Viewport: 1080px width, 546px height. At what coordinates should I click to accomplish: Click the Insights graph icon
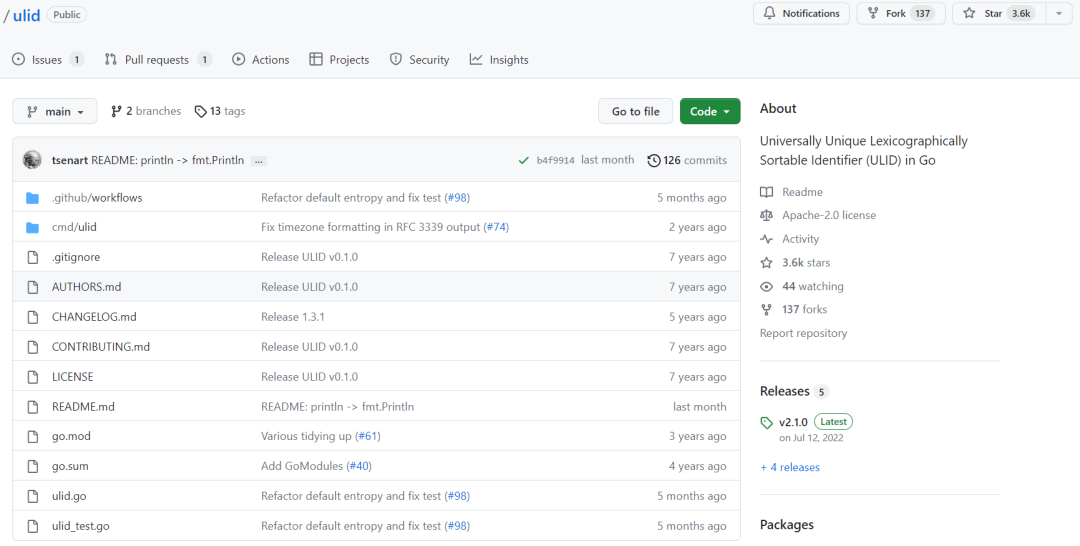click(x=476, y=60)
